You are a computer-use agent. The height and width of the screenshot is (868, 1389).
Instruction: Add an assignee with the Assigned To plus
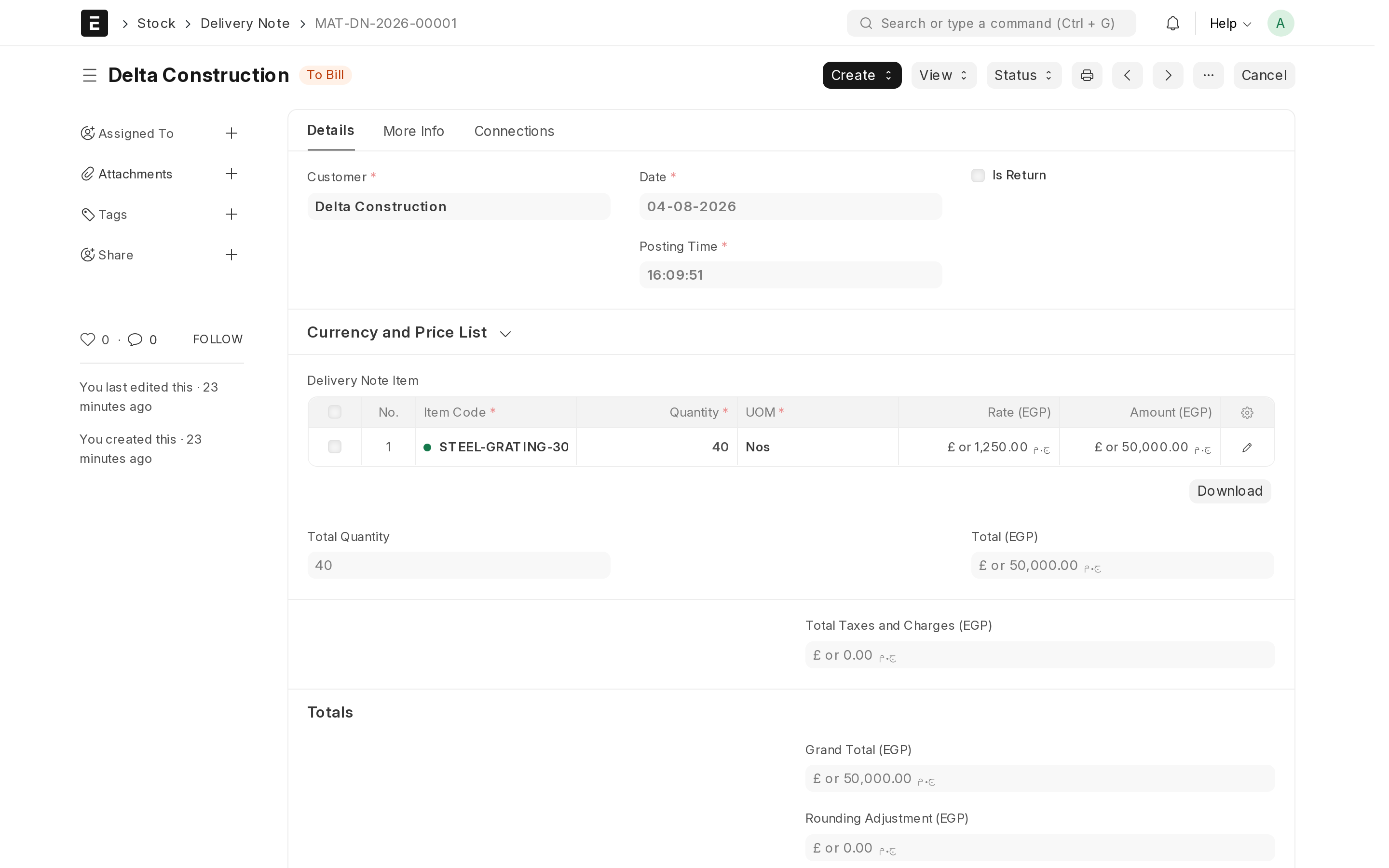click(x=231, y=133)
